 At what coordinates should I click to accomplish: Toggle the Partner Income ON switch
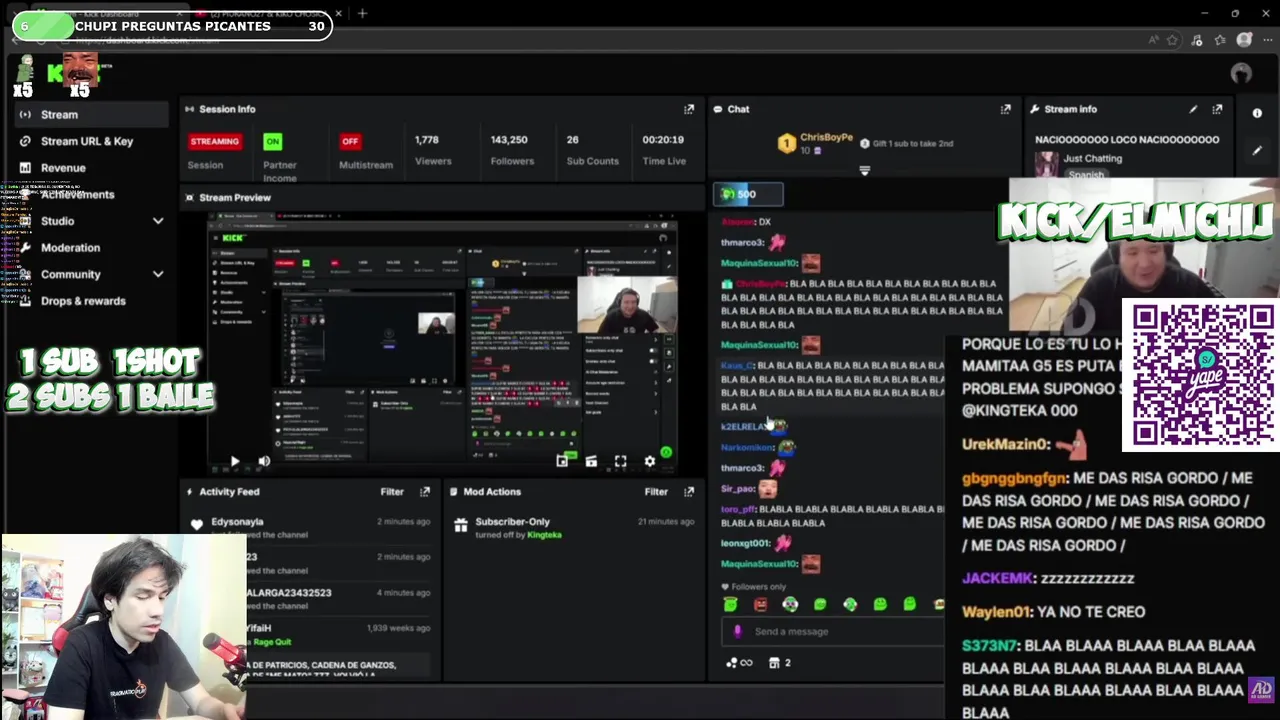point(272,141)
